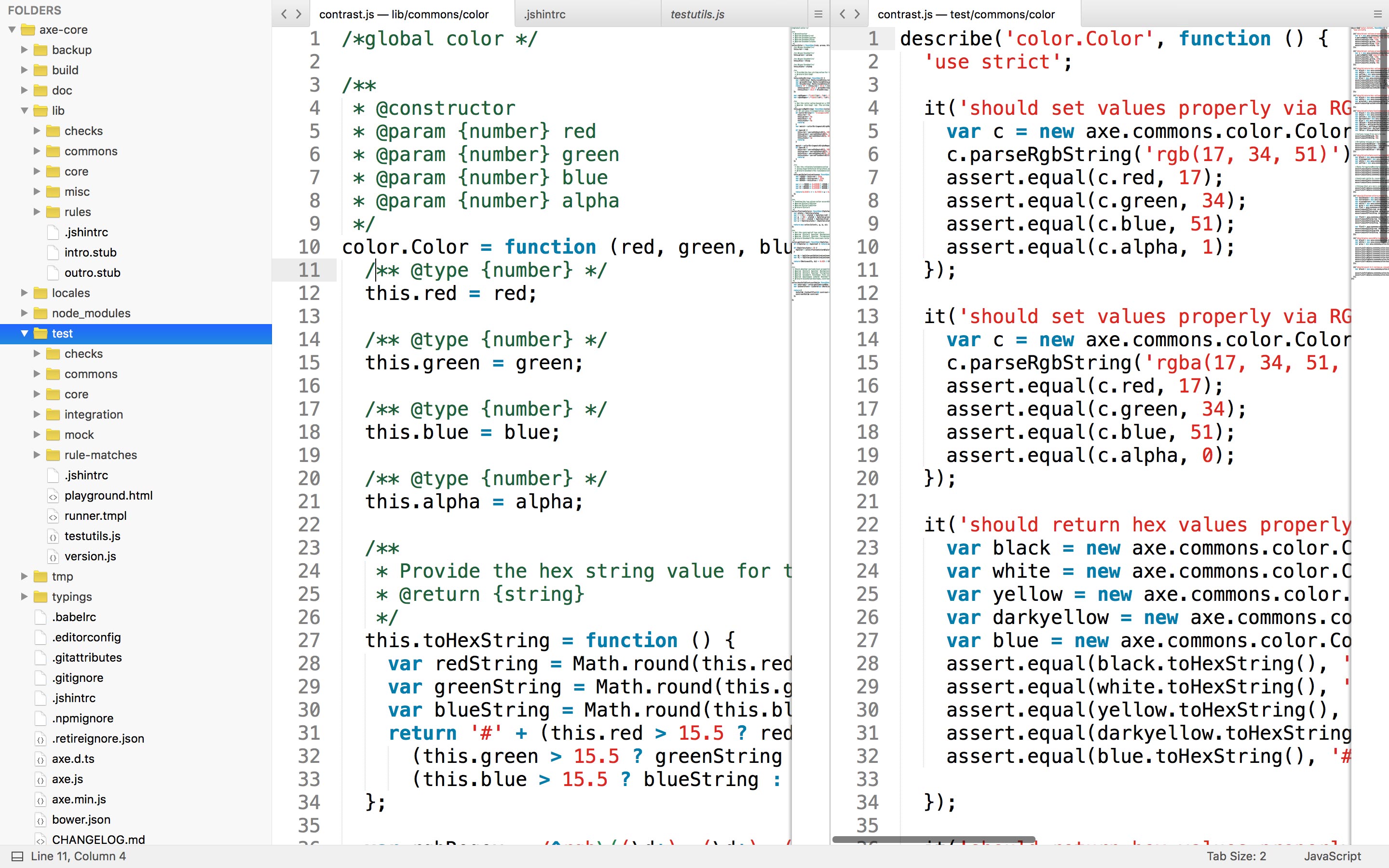The width and height of the screenshot is (1389, 868).
Task: Collapse the test folder
Action: tap(24, 334)
